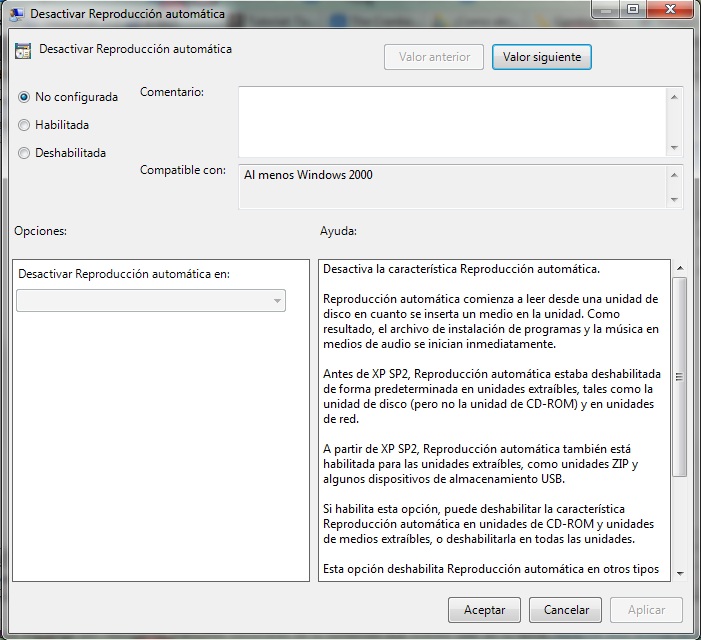
Task: Select the Habilitada radio button
Action: [x=24, y=125]
